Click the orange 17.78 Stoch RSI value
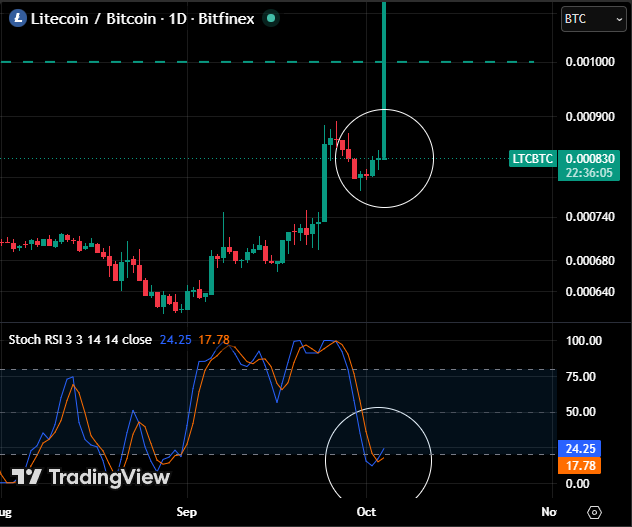 (x=214, y=340)
